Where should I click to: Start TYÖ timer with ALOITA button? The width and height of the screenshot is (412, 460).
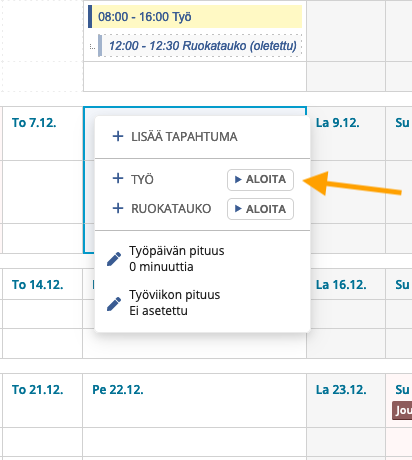pyautogui.click(x=260, y=180)
